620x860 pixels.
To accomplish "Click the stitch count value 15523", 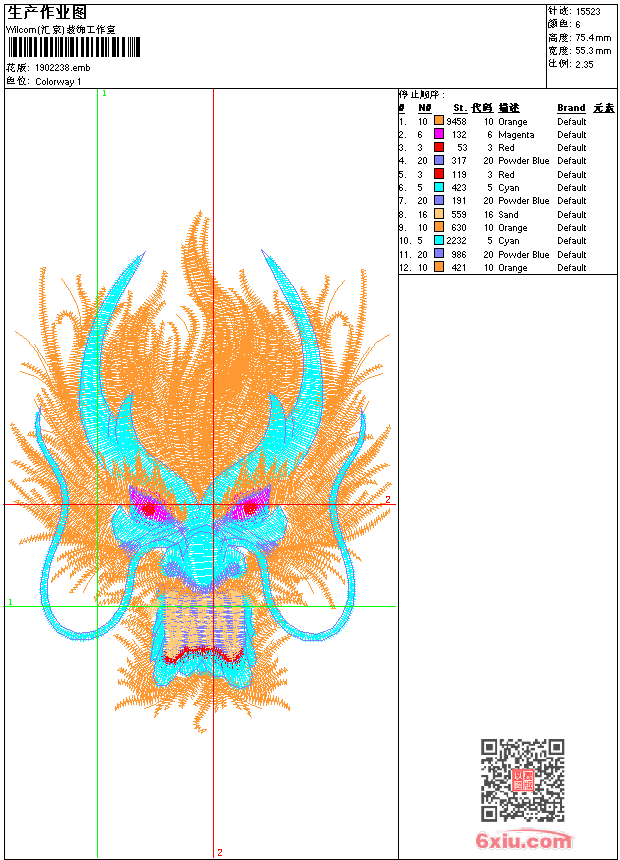I will point(587,12).
